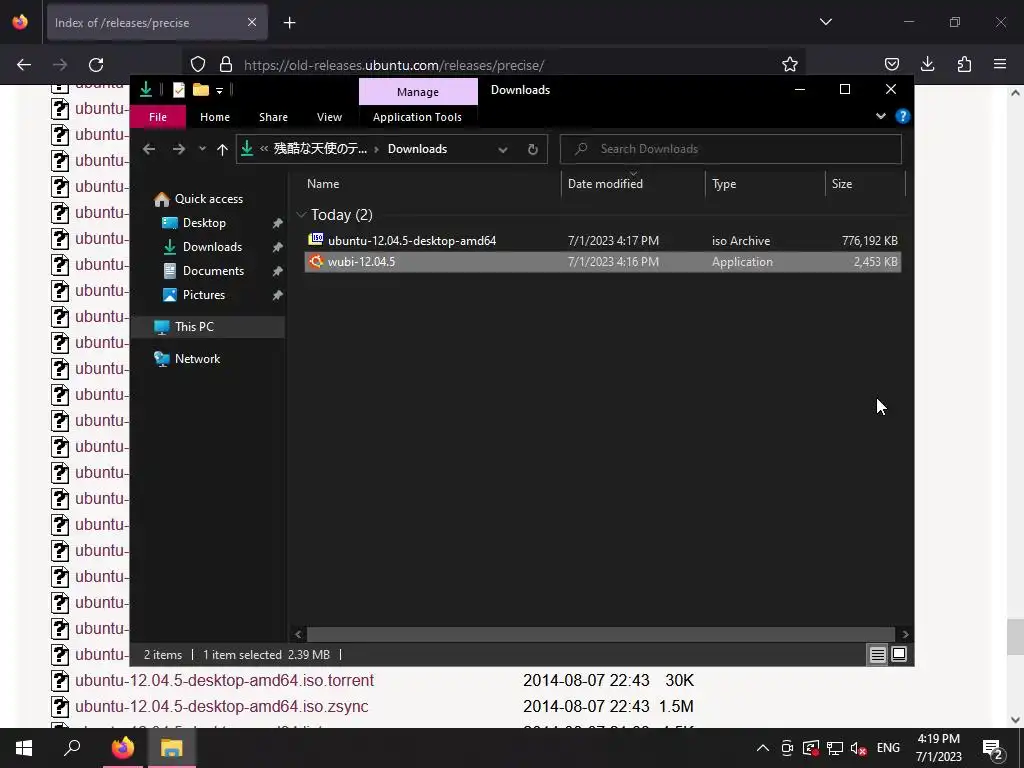Open the notification center
1024x768 pixels.
(x=993, y=749)
